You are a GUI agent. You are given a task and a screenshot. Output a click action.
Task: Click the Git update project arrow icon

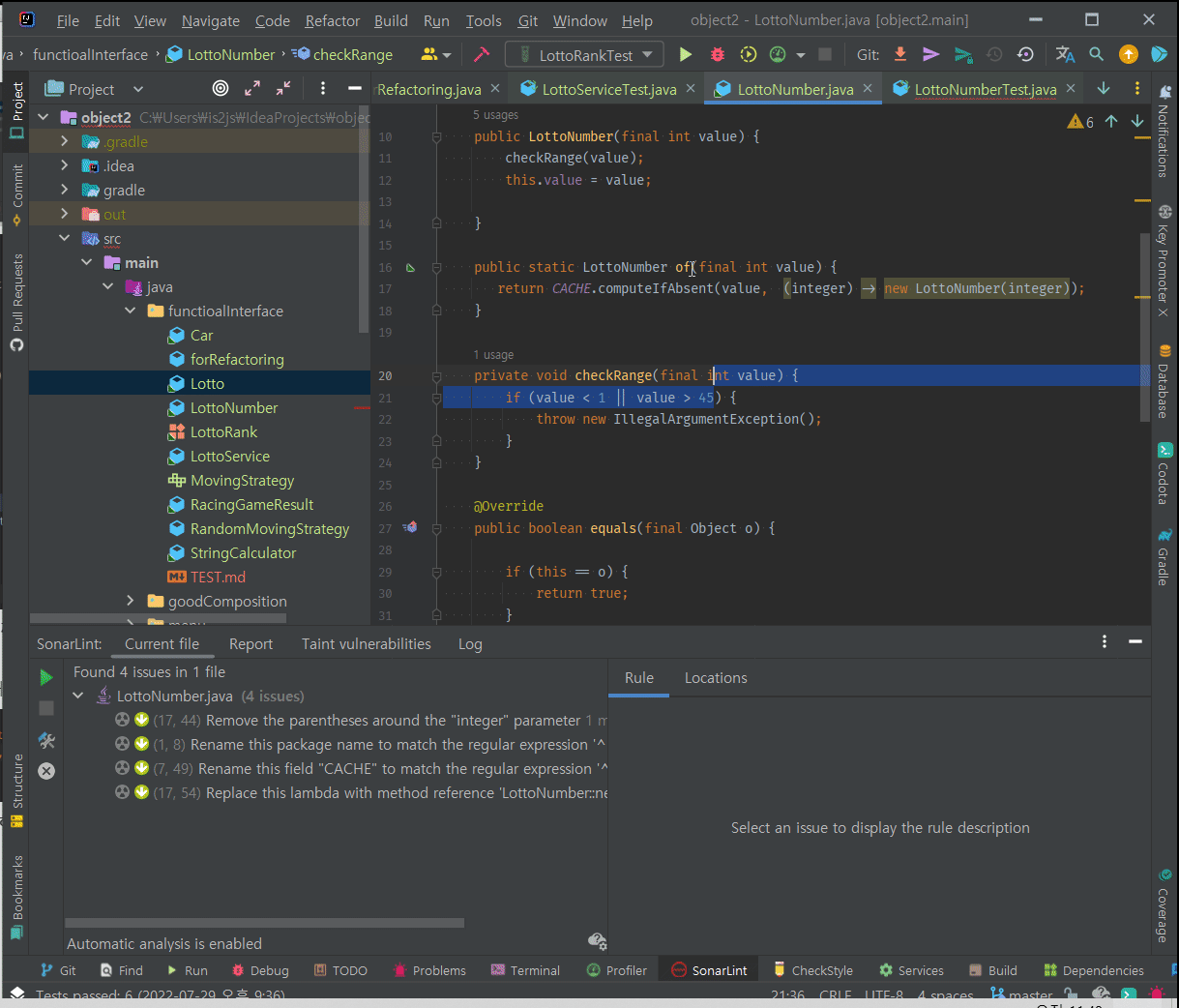pyautogui.click(x=900, y=55)
